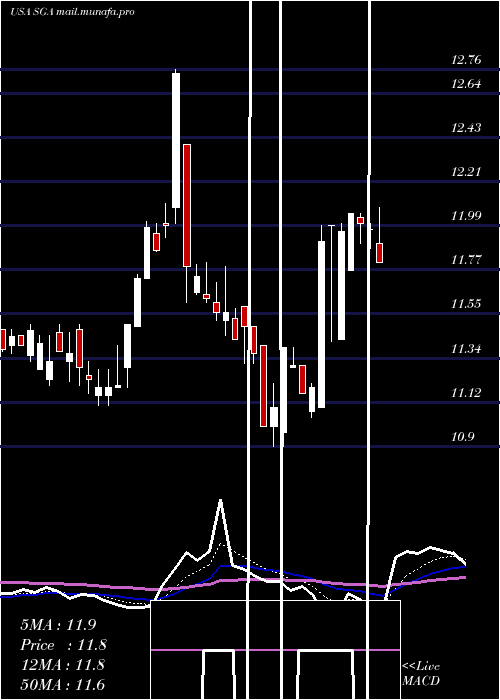Click the large red candle below 12.43
This screenshot has height=700, width=500.
(187, 205)
